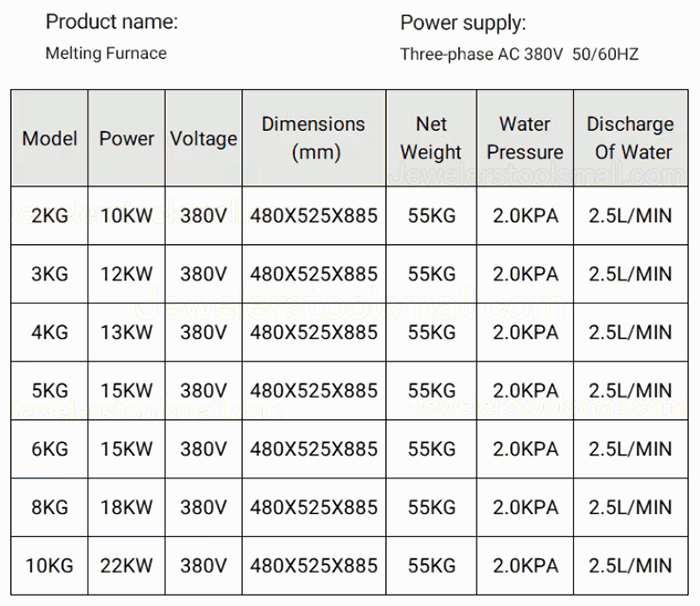Screen dimensions: 700x606
Task: Select the 18KW power value
Action: (x=126, y=507)
